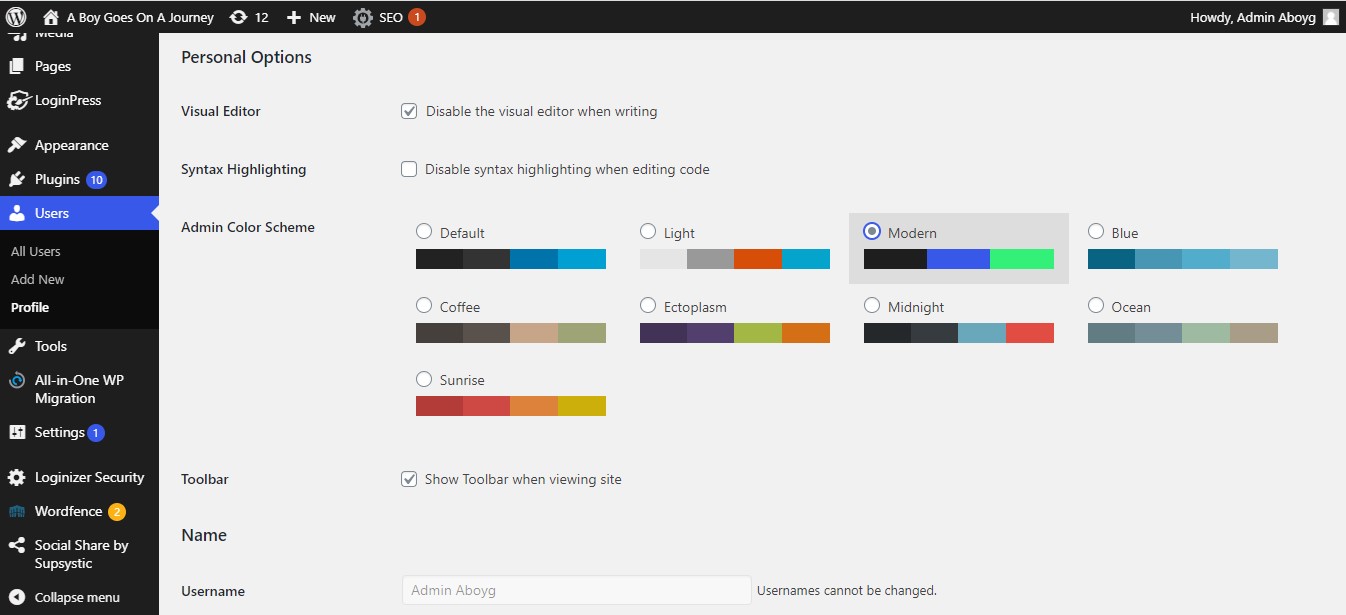1346x615 pixels.
Task: Toggle Show Toolbar when viewing site
Action: [409, 479]
